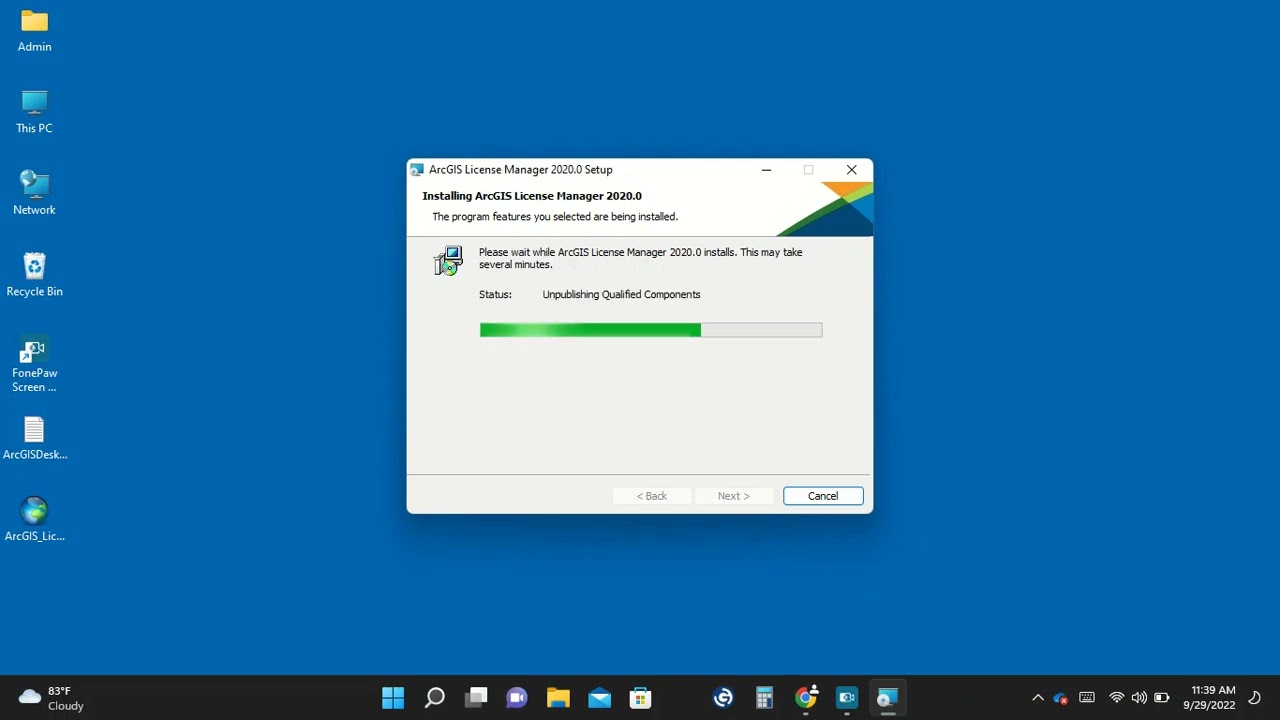Click the disabled Next button

733,496
